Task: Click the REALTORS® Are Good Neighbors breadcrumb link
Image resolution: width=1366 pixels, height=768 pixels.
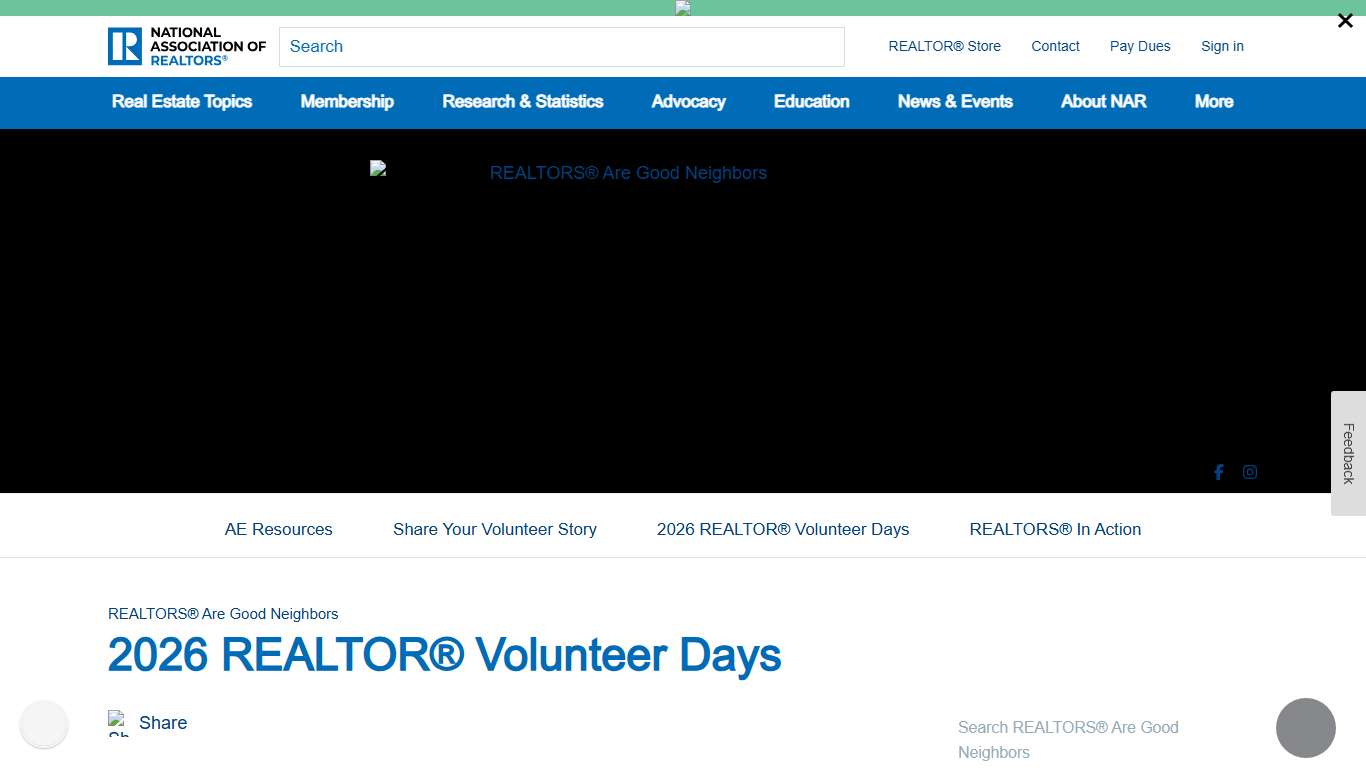Action: coord(223,613)
